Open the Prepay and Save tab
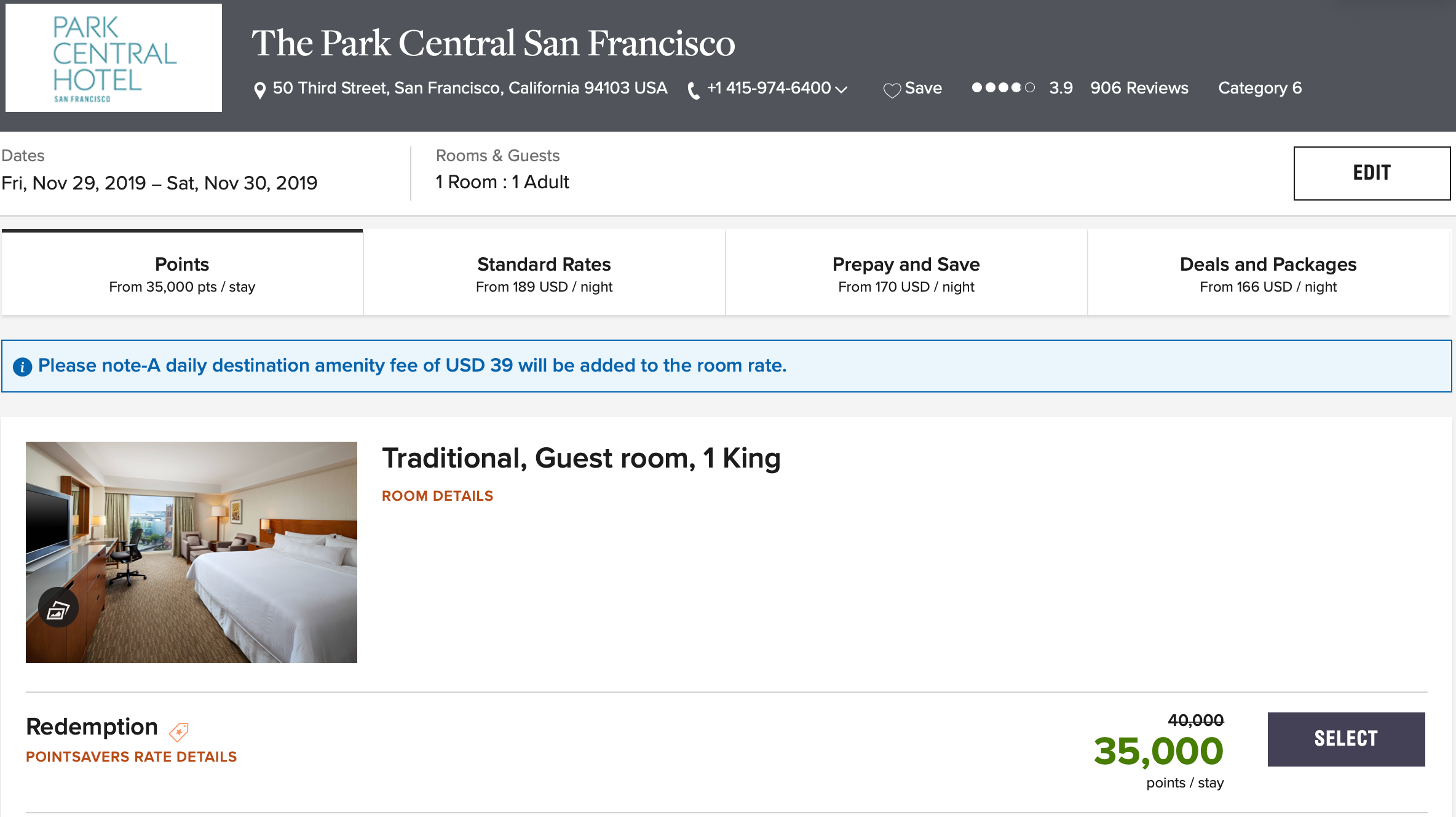This screenshot has width=1456, height=817. (x=906, y=274)
